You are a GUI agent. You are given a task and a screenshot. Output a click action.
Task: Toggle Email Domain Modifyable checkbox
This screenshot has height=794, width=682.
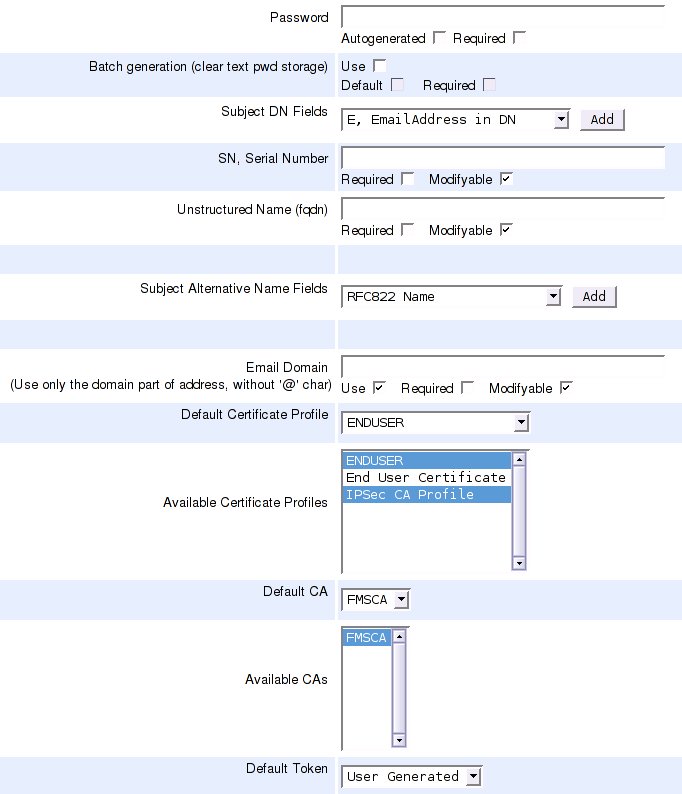pyautogui.click(x=566, y=387)
